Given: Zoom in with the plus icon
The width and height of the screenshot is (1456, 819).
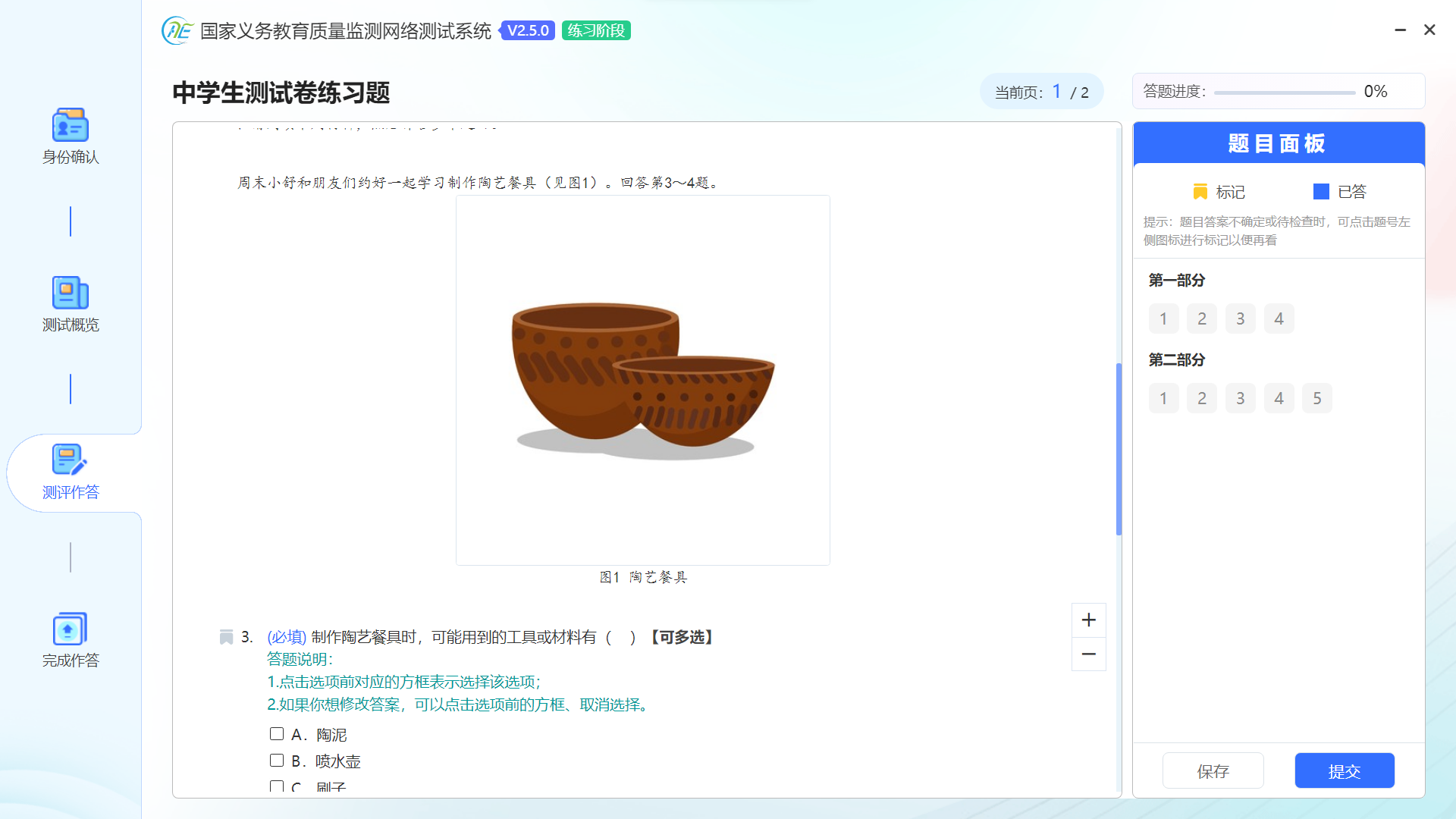Looking at the screenshot, I should point(1088,620).
